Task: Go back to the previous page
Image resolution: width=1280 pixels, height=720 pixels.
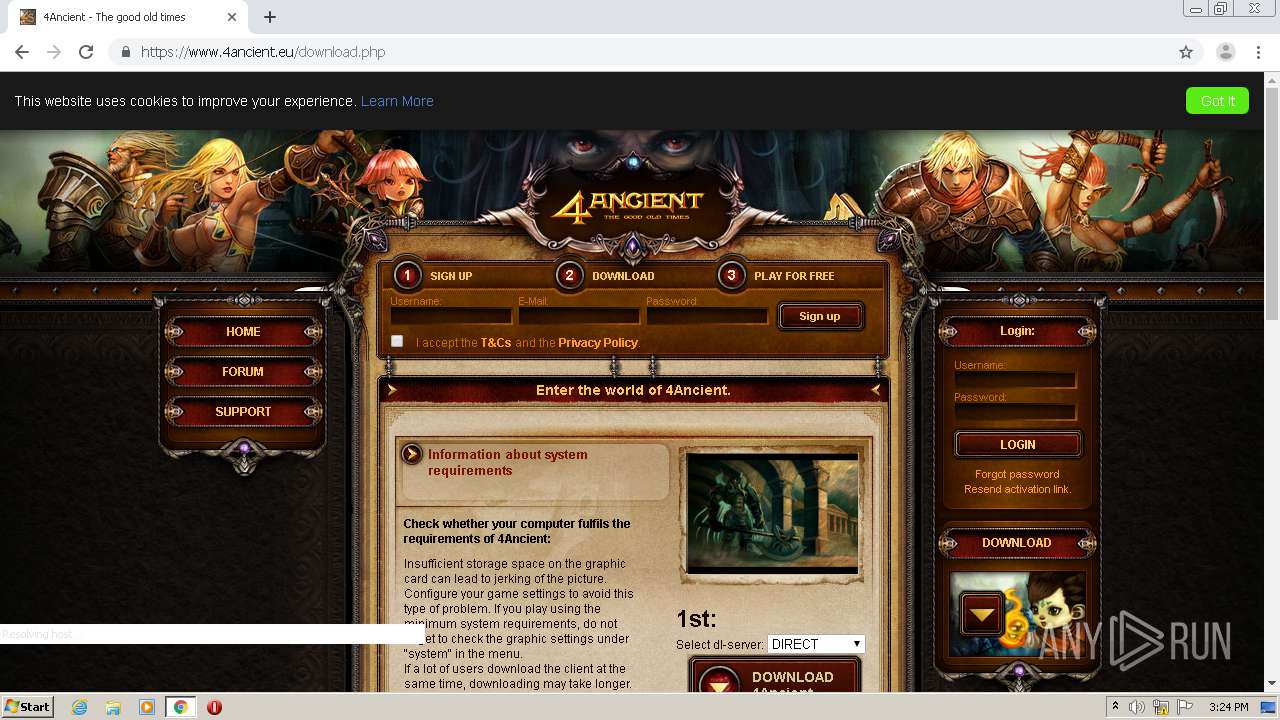Action: pos(22,52)
